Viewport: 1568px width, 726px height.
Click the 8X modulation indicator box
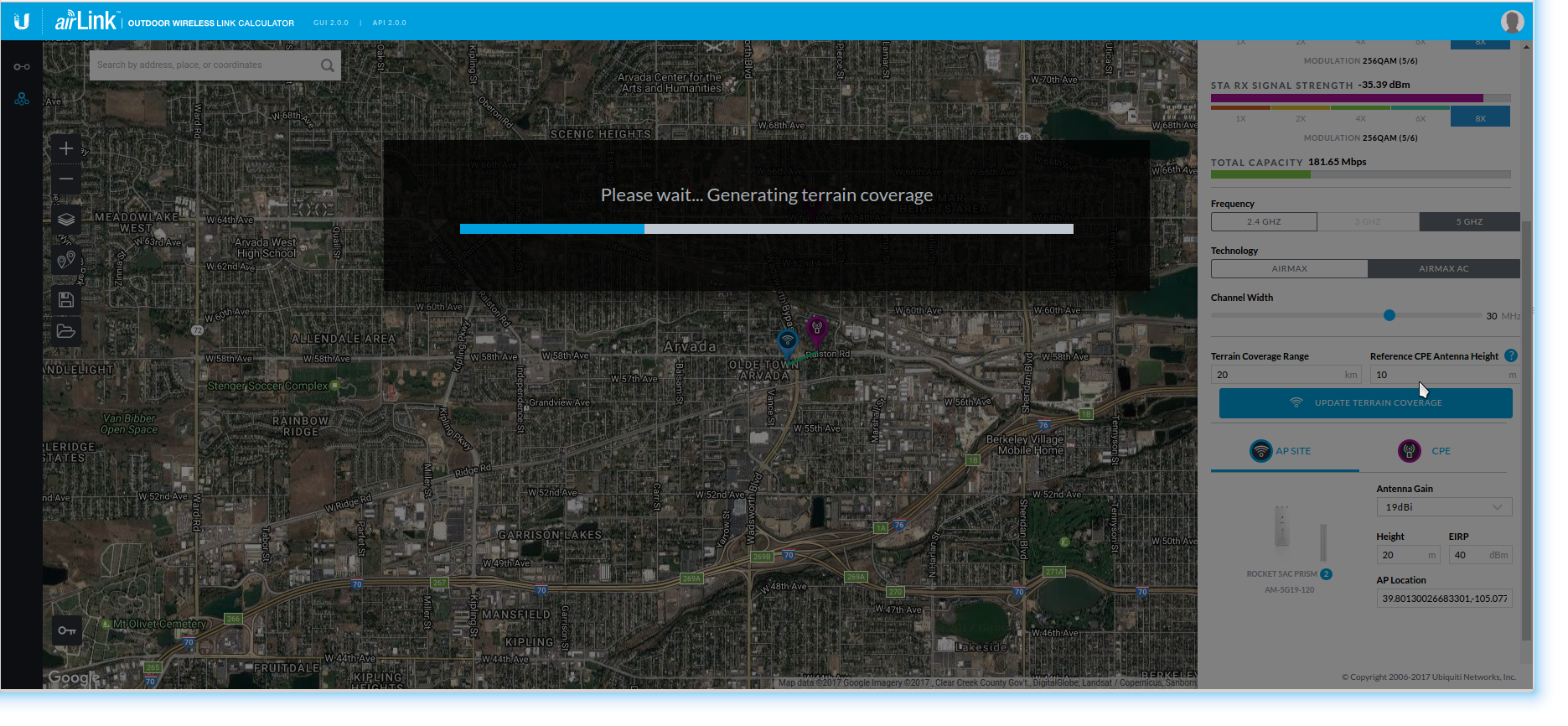1480,118
